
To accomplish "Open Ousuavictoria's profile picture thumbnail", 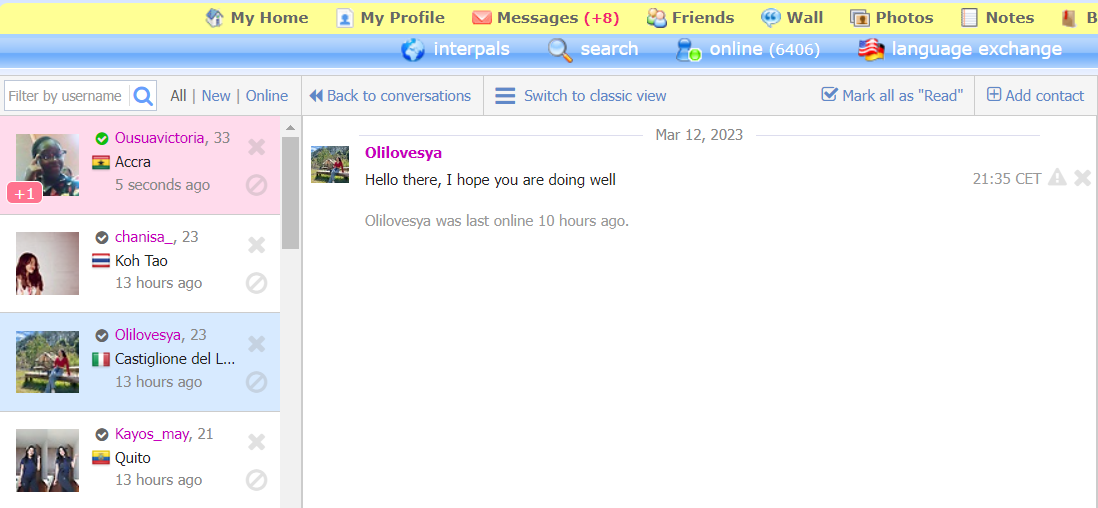I will click(47, 165).
